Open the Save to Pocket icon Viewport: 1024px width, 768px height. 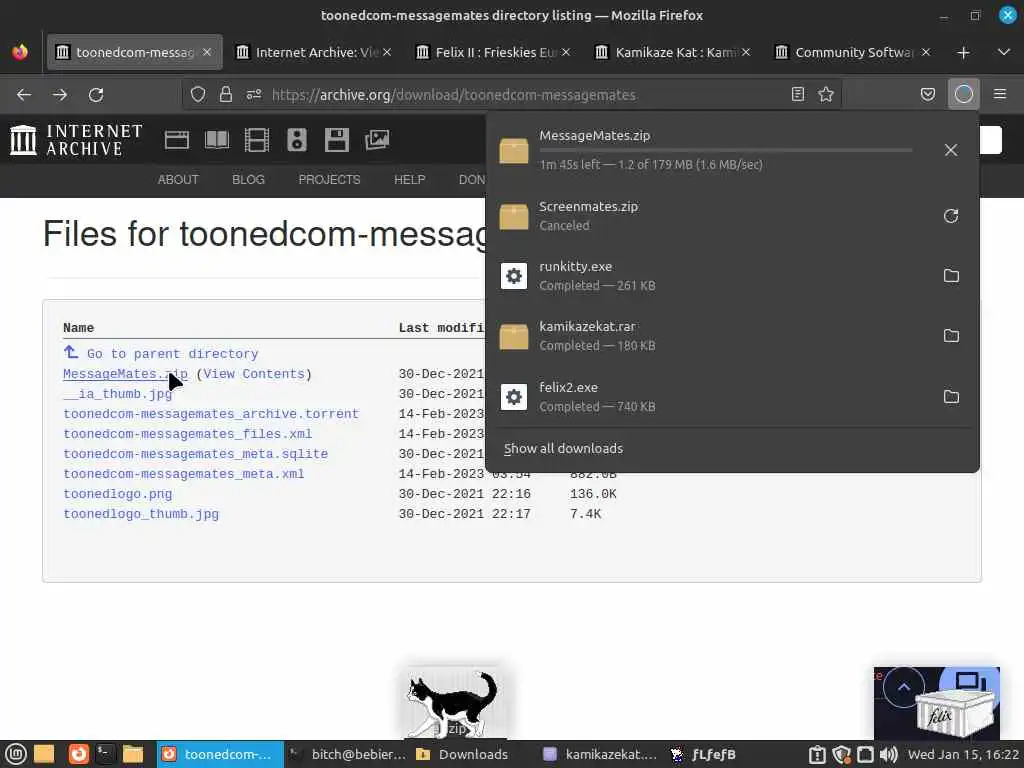pos(927,95)
